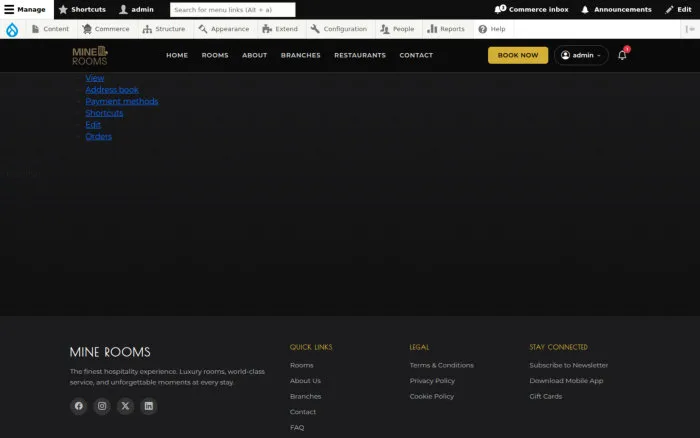
Task: Expand the admin account dropdown
Action: [581, 55]
